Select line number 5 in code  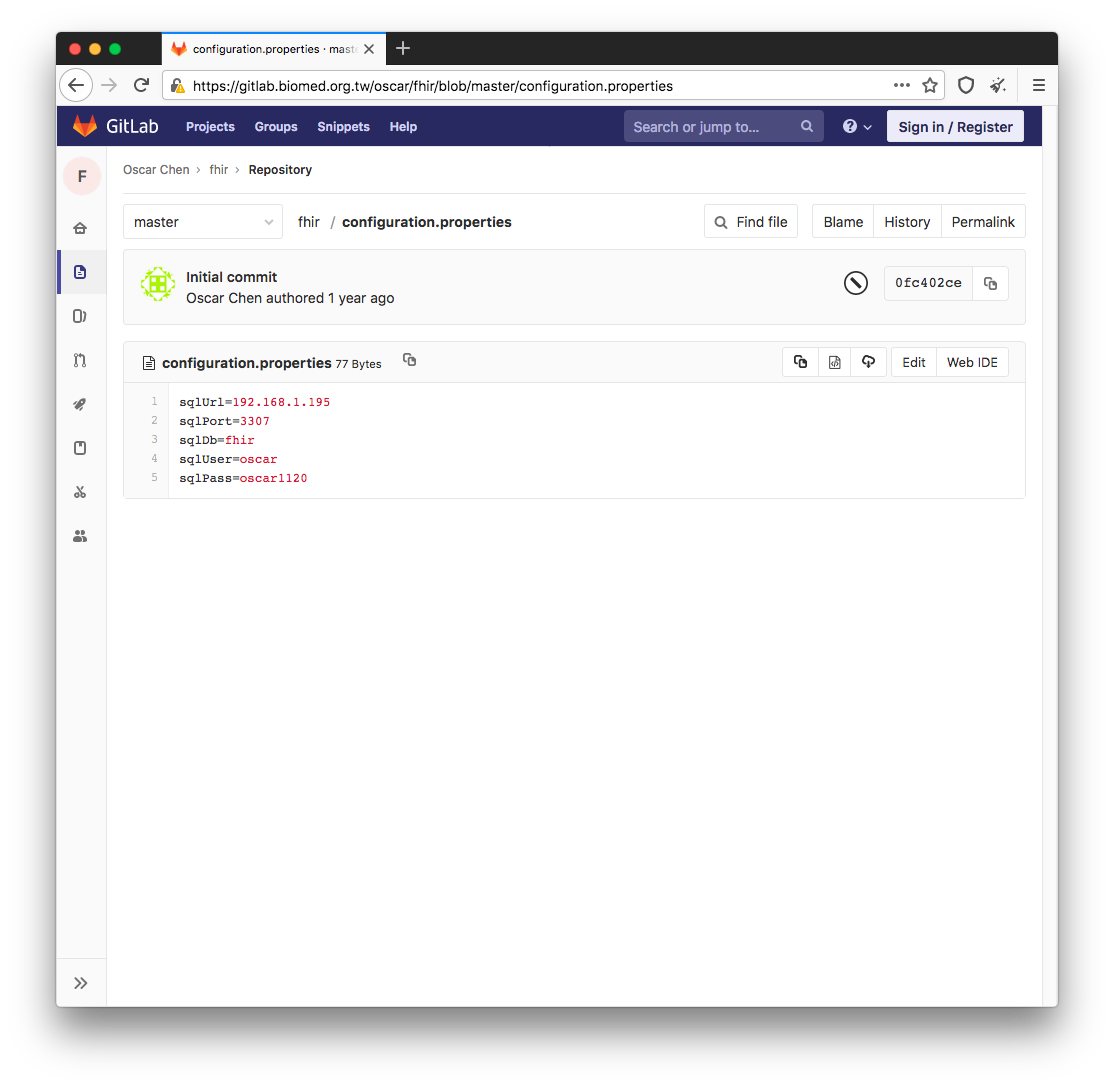[154, 477]
